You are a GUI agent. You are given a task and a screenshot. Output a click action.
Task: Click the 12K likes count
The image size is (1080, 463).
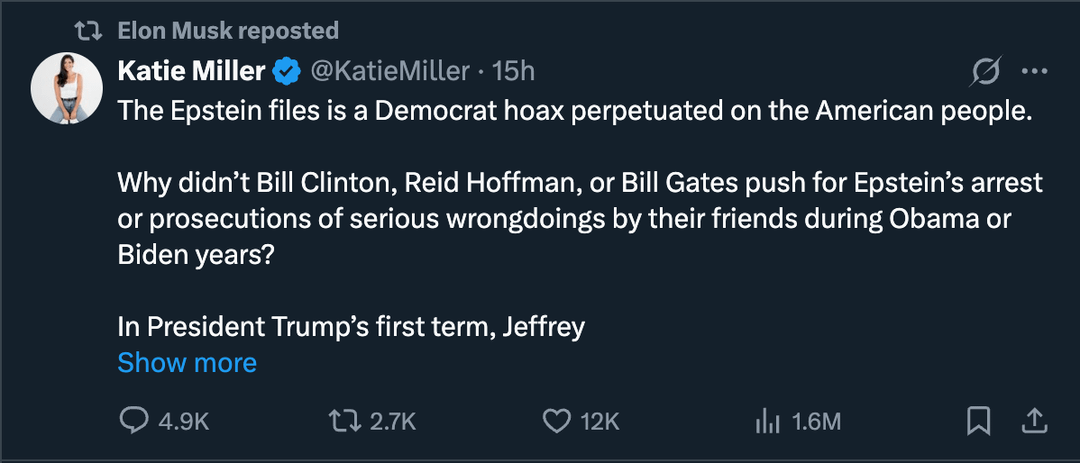599,422
